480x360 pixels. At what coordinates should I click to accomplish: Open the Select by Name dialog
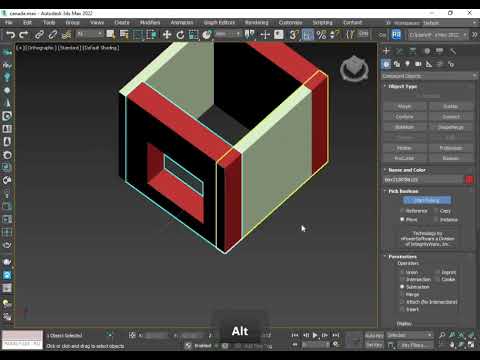tap(124, 35)
